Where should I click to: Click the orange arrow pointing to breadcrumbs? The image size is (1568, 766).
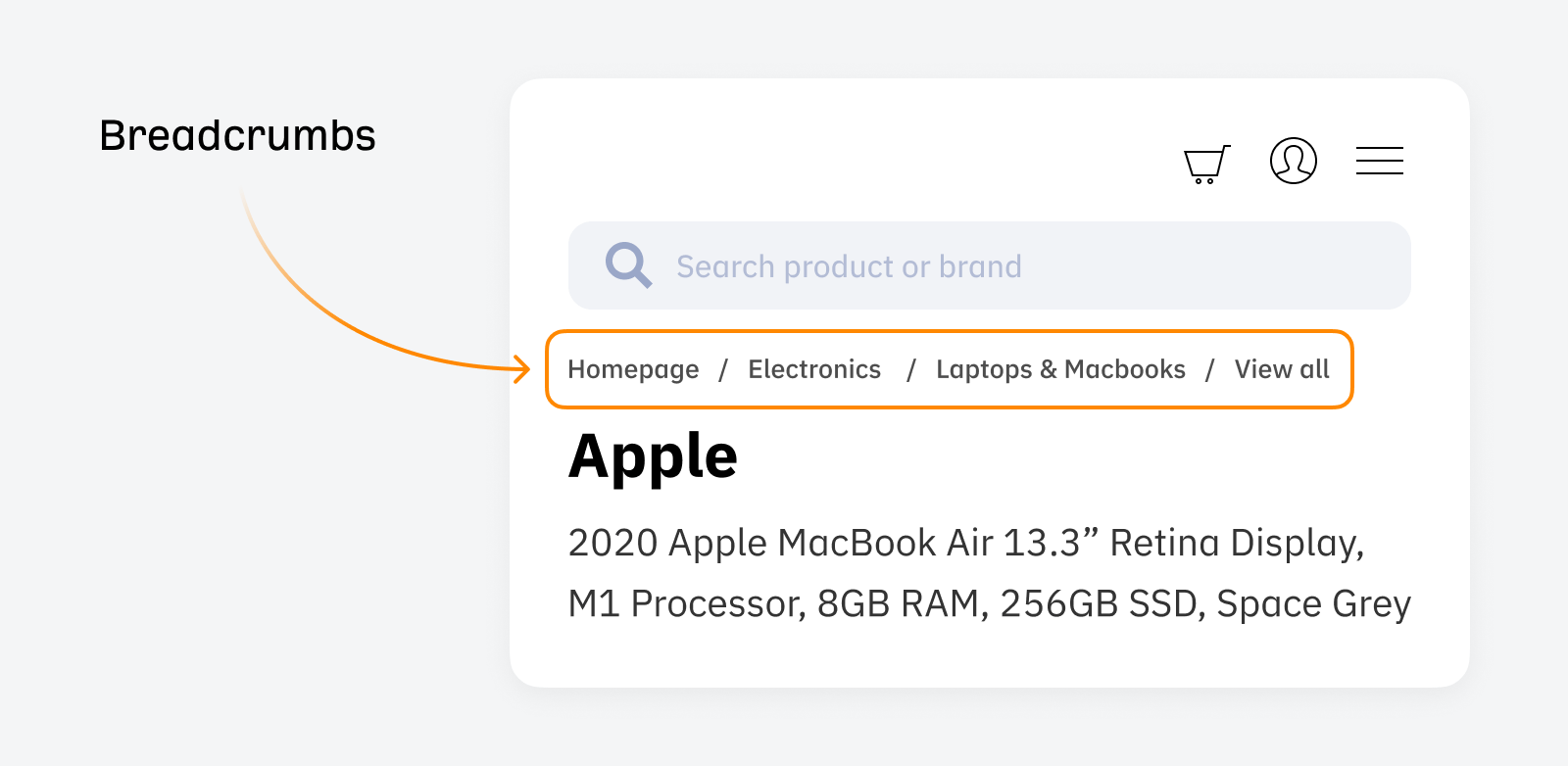[x=392, y=294]
